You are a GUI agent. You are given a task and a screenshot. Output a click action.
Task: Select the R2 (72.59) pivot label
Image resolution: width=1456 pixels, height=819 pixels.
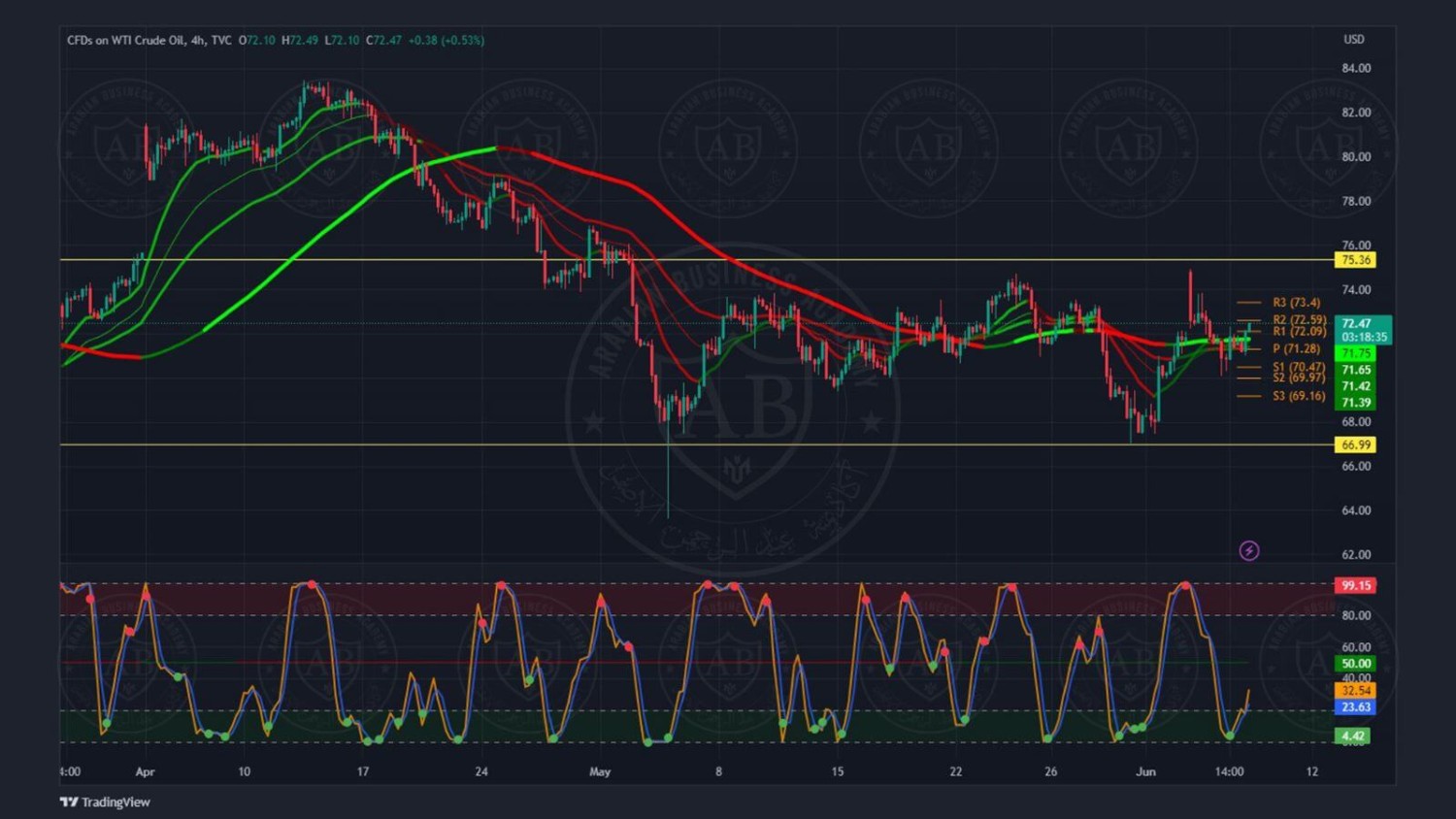(1300, 319)
